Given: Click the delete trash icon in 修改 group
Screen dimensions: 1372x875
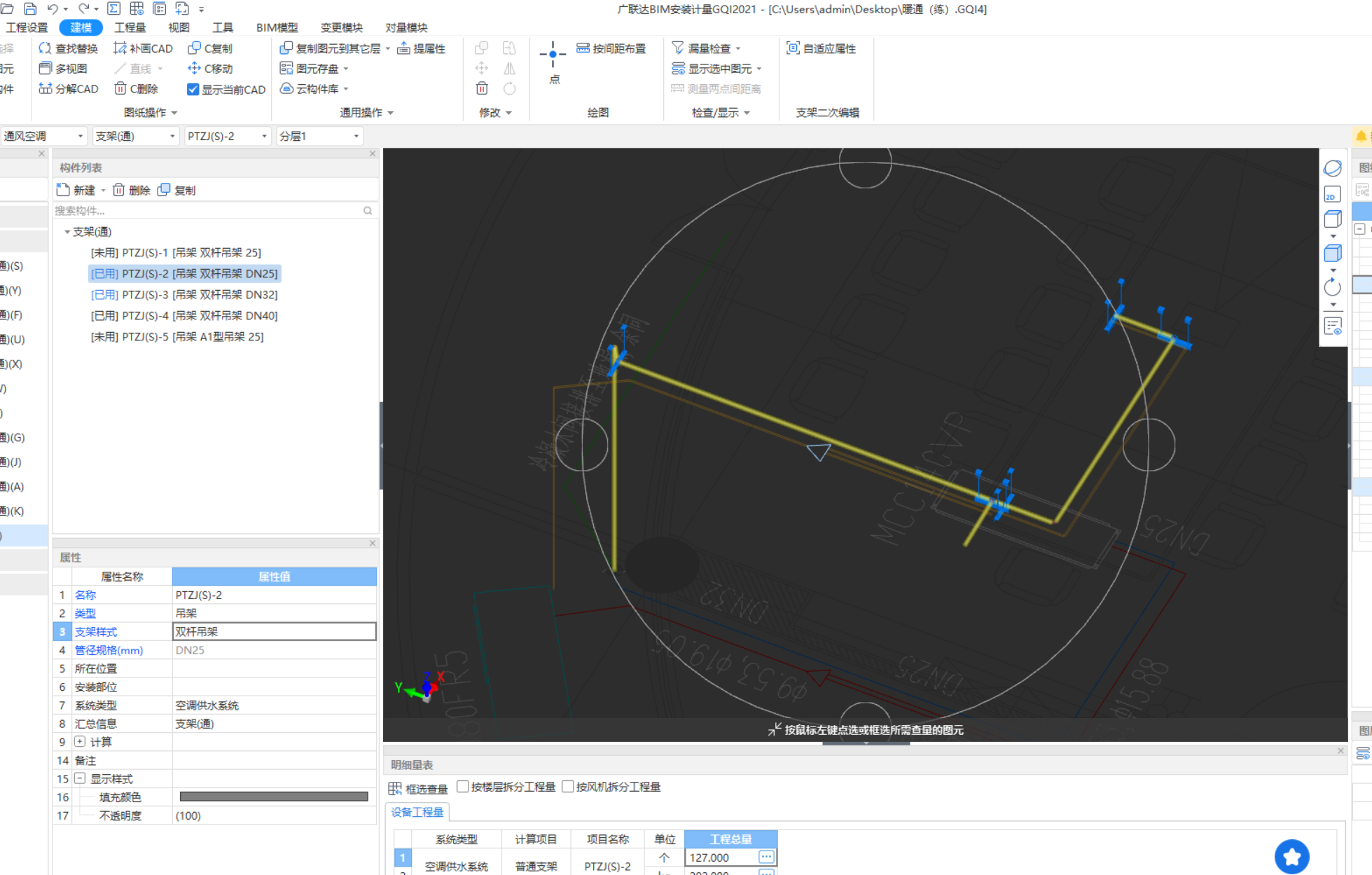Looking at the screenshot, I should coord(482,88).
